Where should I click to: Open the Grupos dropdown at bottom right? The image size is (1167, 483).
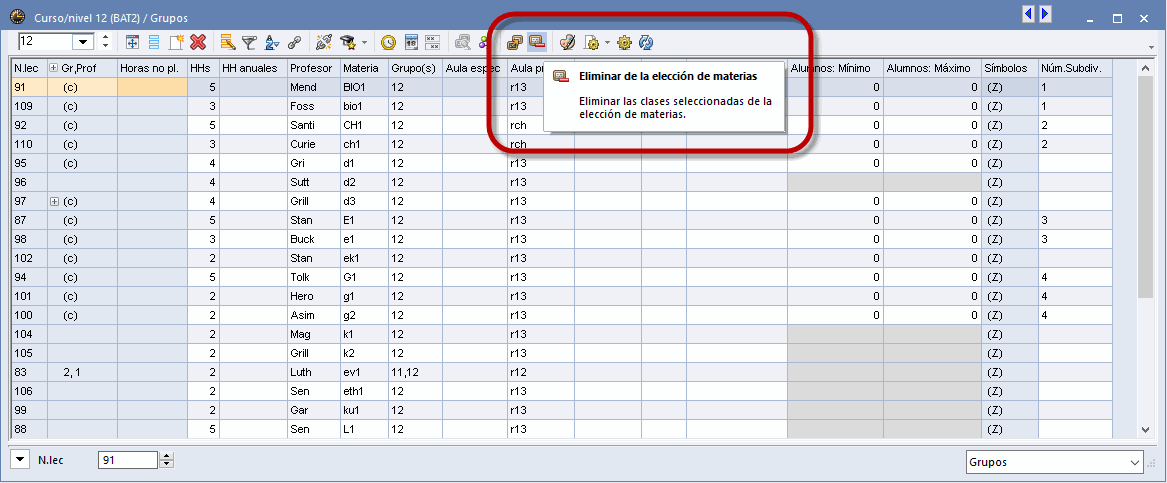1134,462
